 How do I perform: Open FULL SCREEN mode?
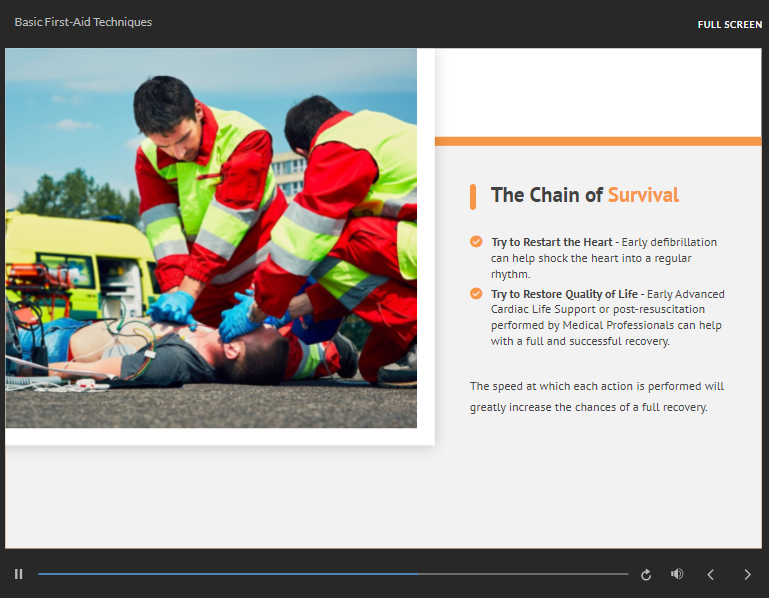[730, 25]
